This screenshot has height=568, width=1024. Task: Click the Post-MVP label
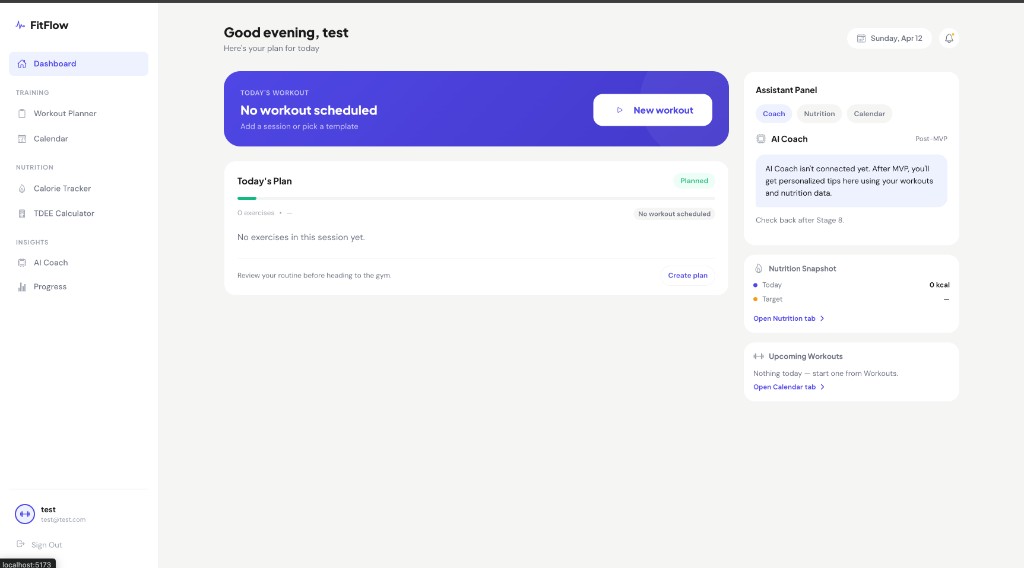(931, 139)
